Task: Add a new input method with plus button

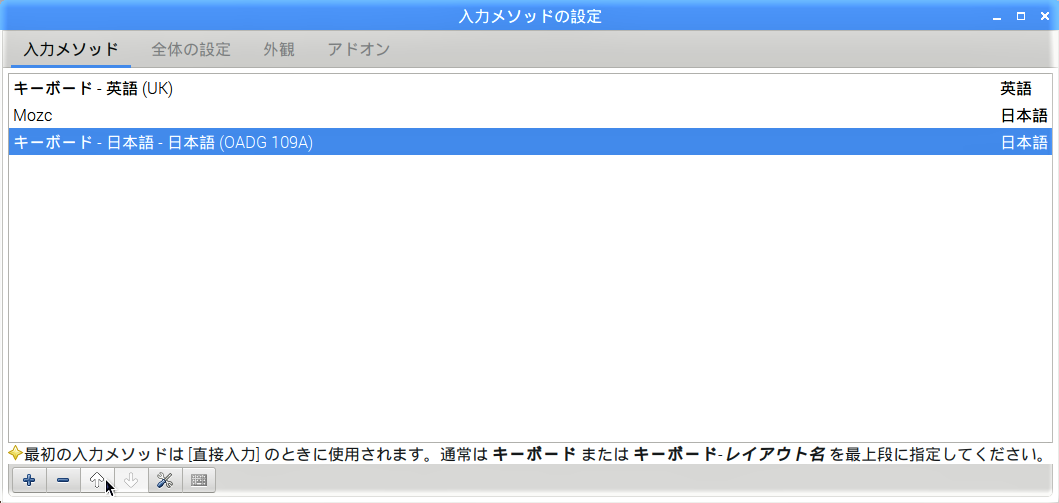Action: click(x=29, y=480)
